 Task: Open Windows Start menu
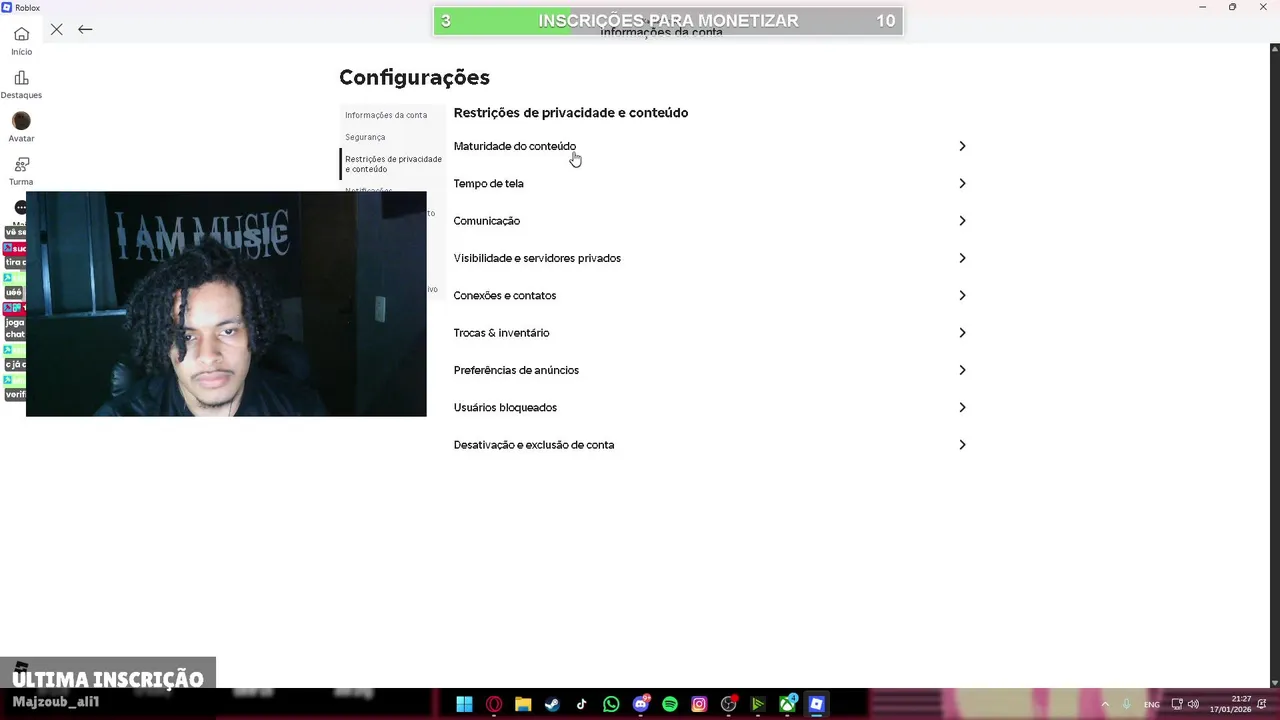click(464, 704)
